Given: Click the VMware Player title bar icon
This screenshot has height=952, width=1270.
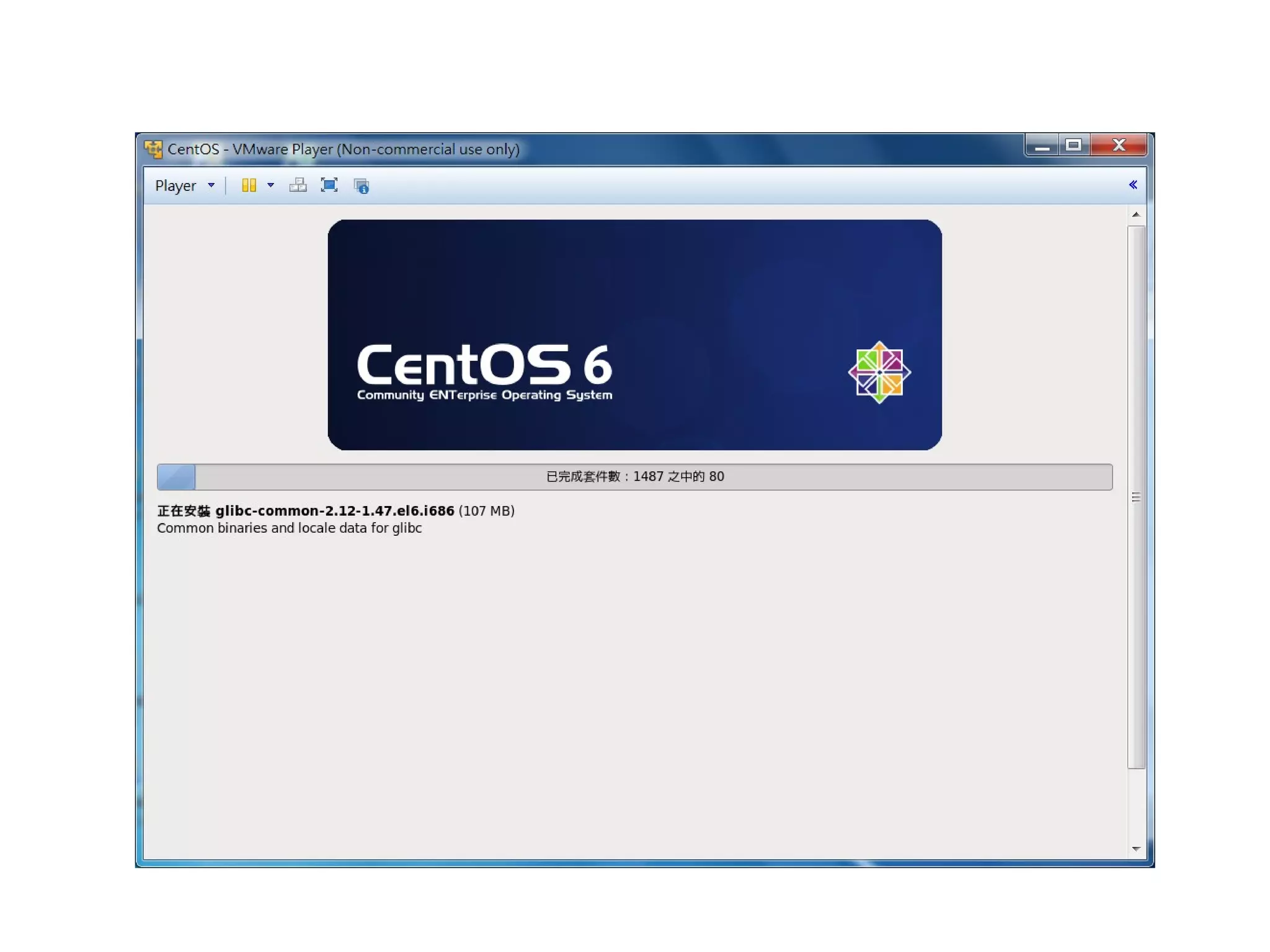Looking at the screenshot, I should pos(153,149).
